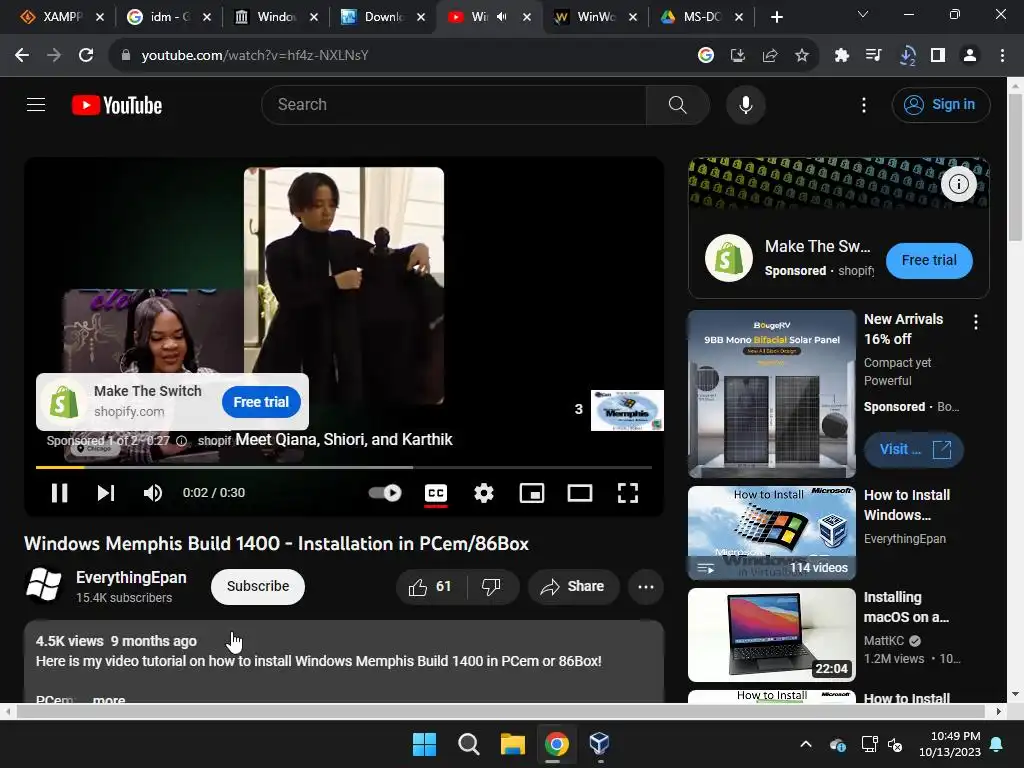Switch to the WinWorld tab

pyautogui.click(x=593, y=17)
